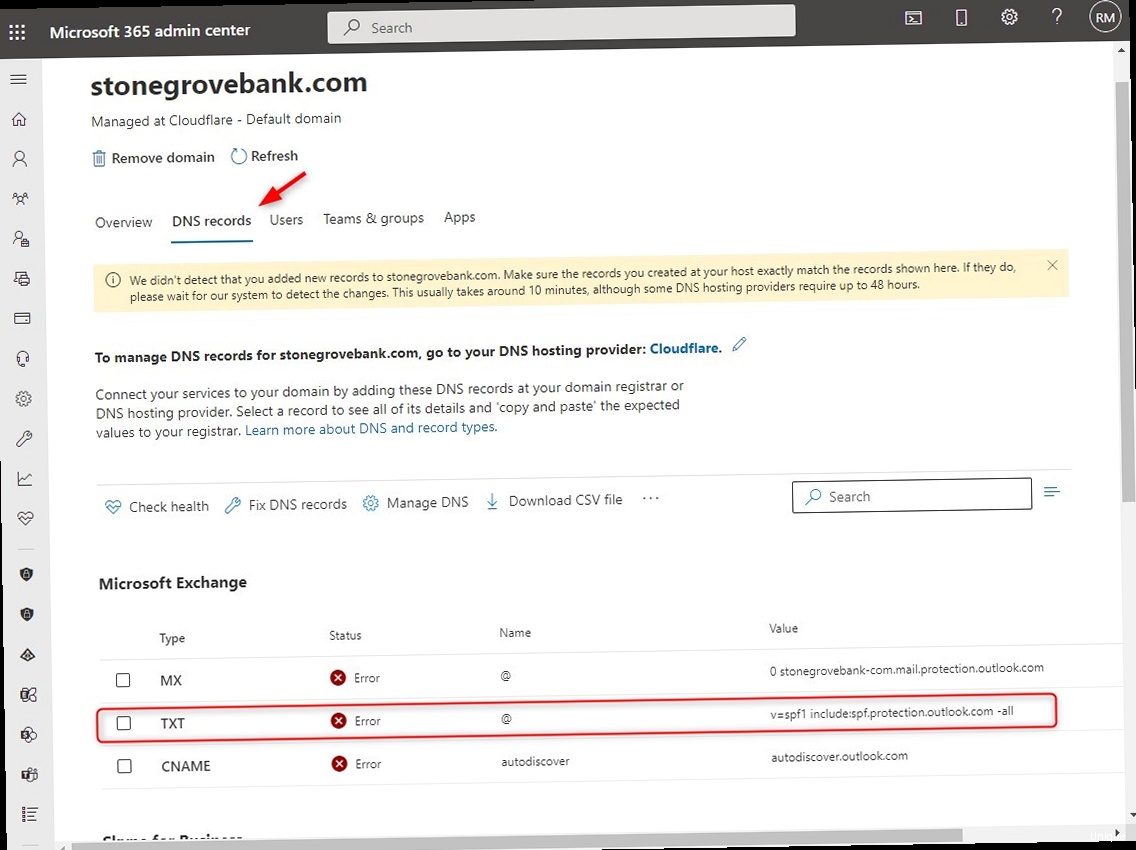Viewport: 1136px width, 850px height.
Task: Open Cloud Shell terminal icon in header
Action: 913,17
